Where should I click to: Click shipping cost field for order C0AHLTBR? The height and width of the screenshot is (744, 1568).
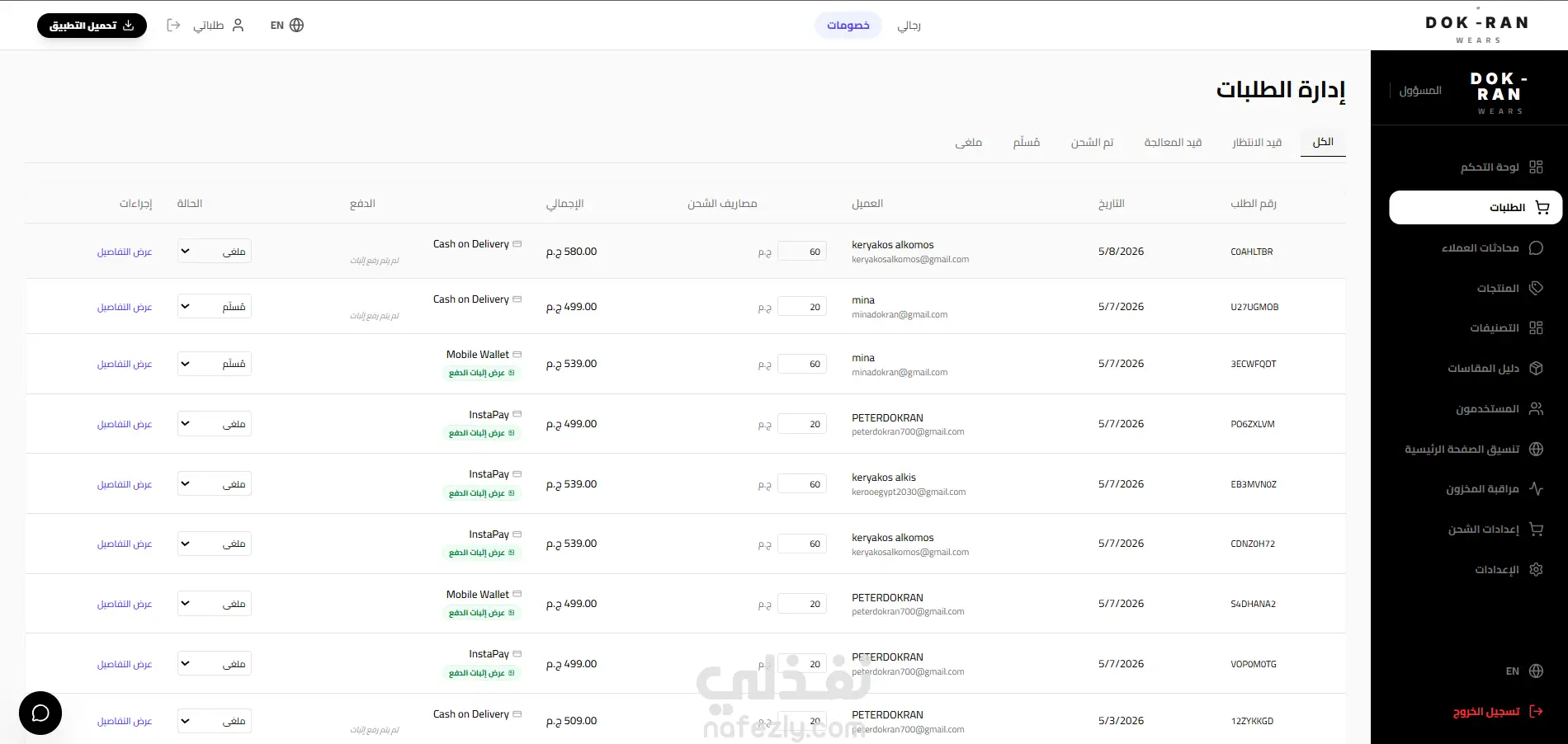point(802,252)
